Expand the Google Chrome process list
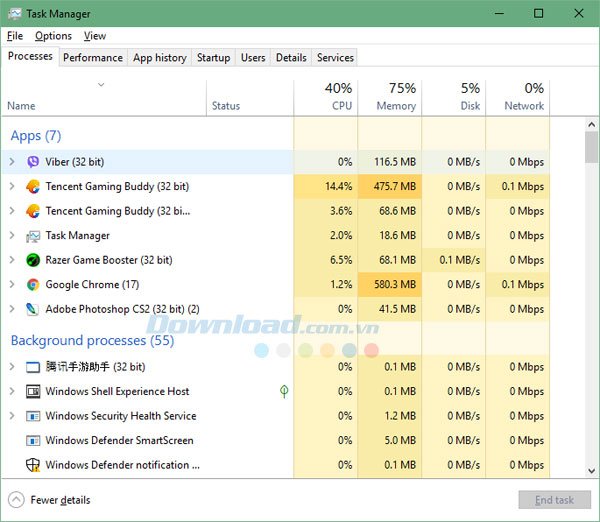This screenshot has width=600, height=522. 12,285
